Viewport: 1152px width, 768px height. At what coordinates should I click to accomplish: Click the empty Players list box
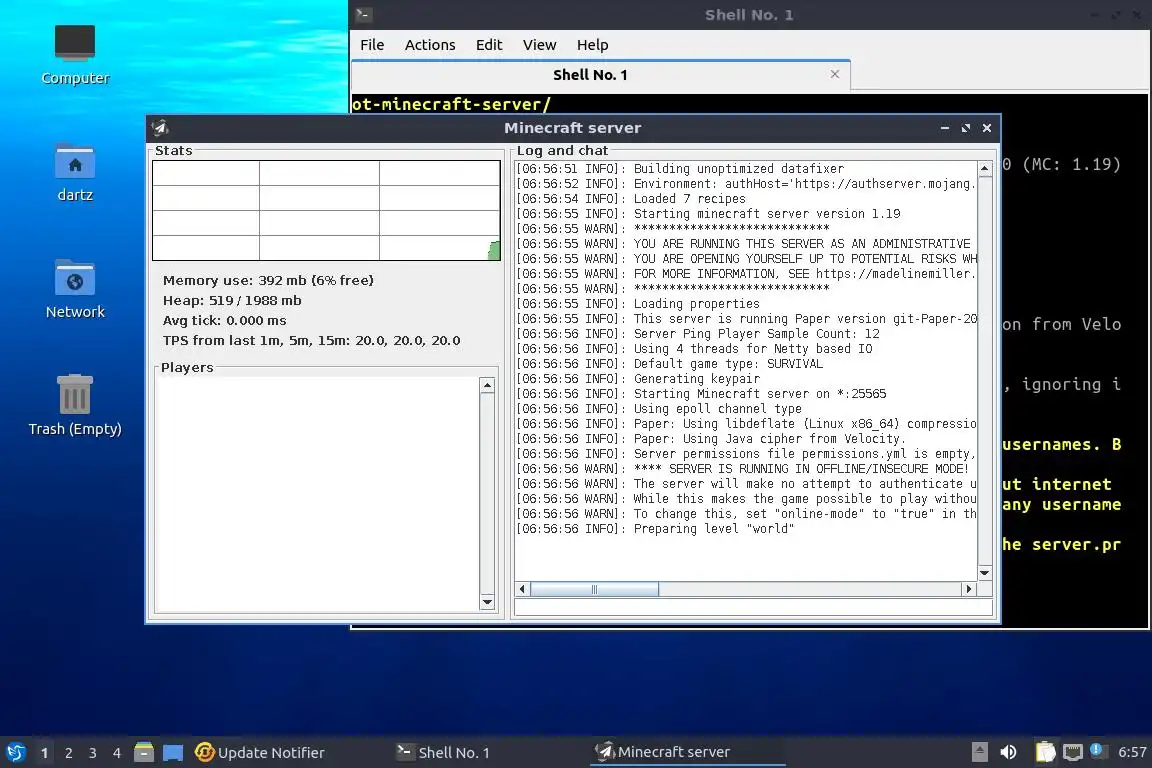pos(317,494)
